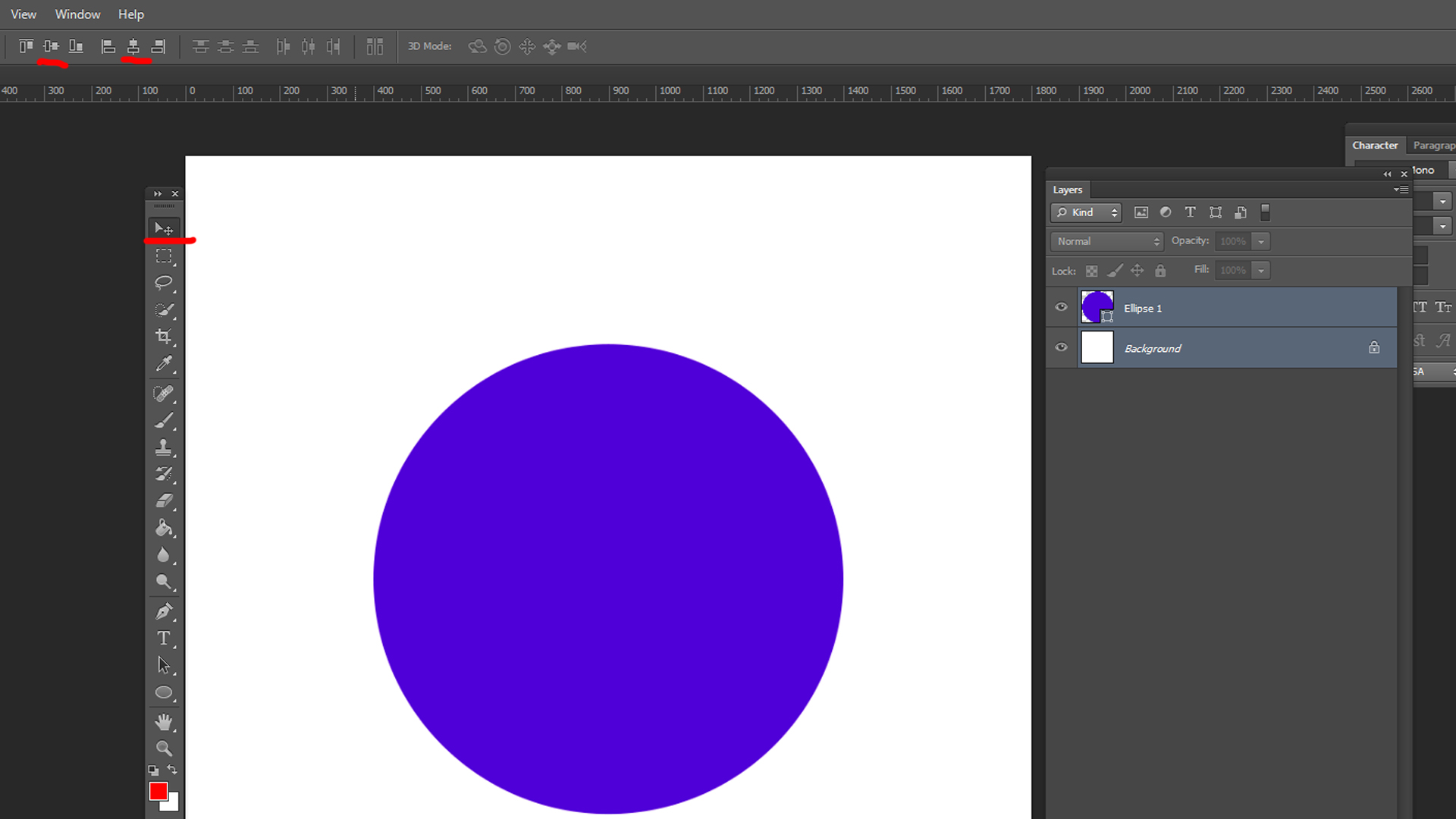Image resolution: width=1456 pixels, height=819 pixels.
Task: Select the Ellipse shape tool
Action: coord(164,692)
